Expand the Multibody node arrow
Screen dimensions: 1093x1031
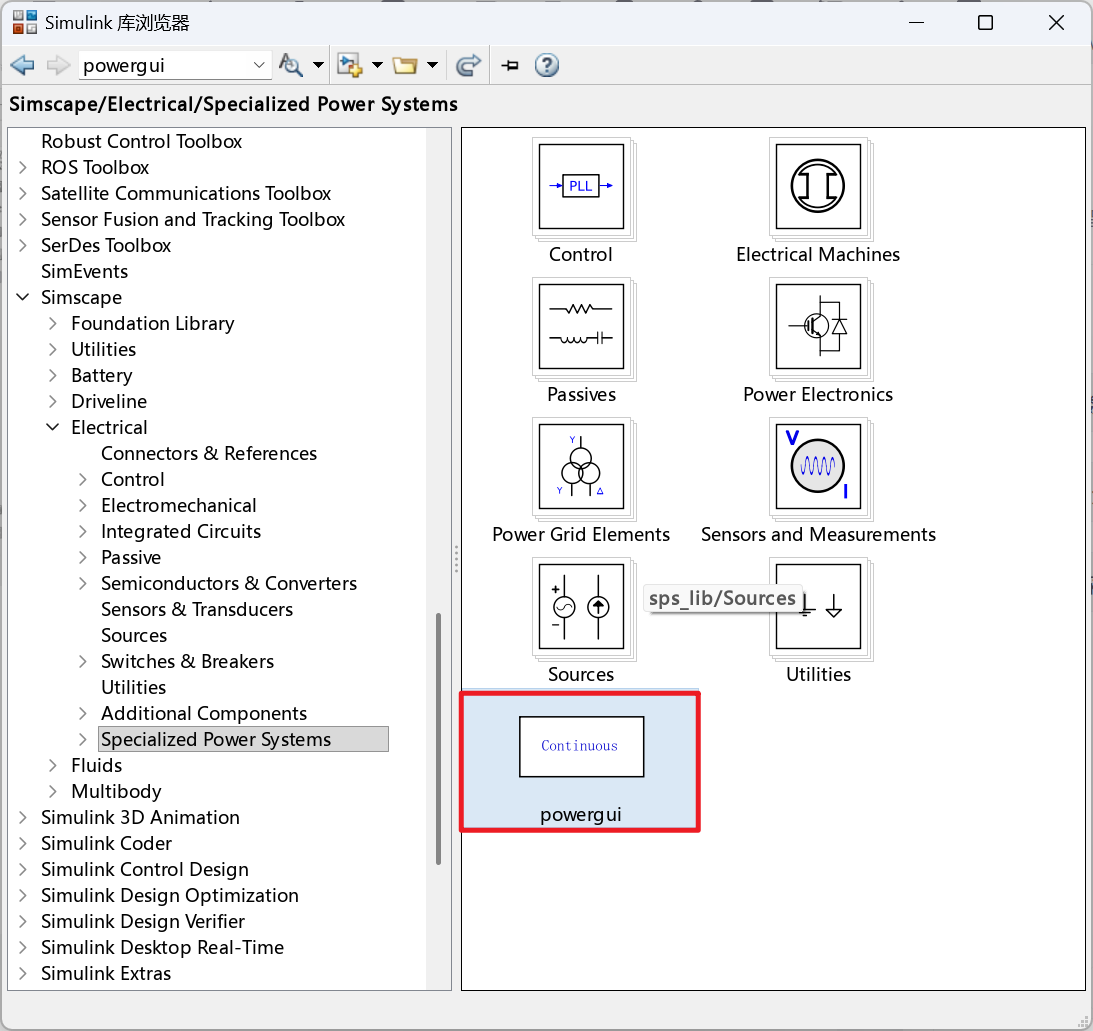pyautogui.click(x=53, y=792)
